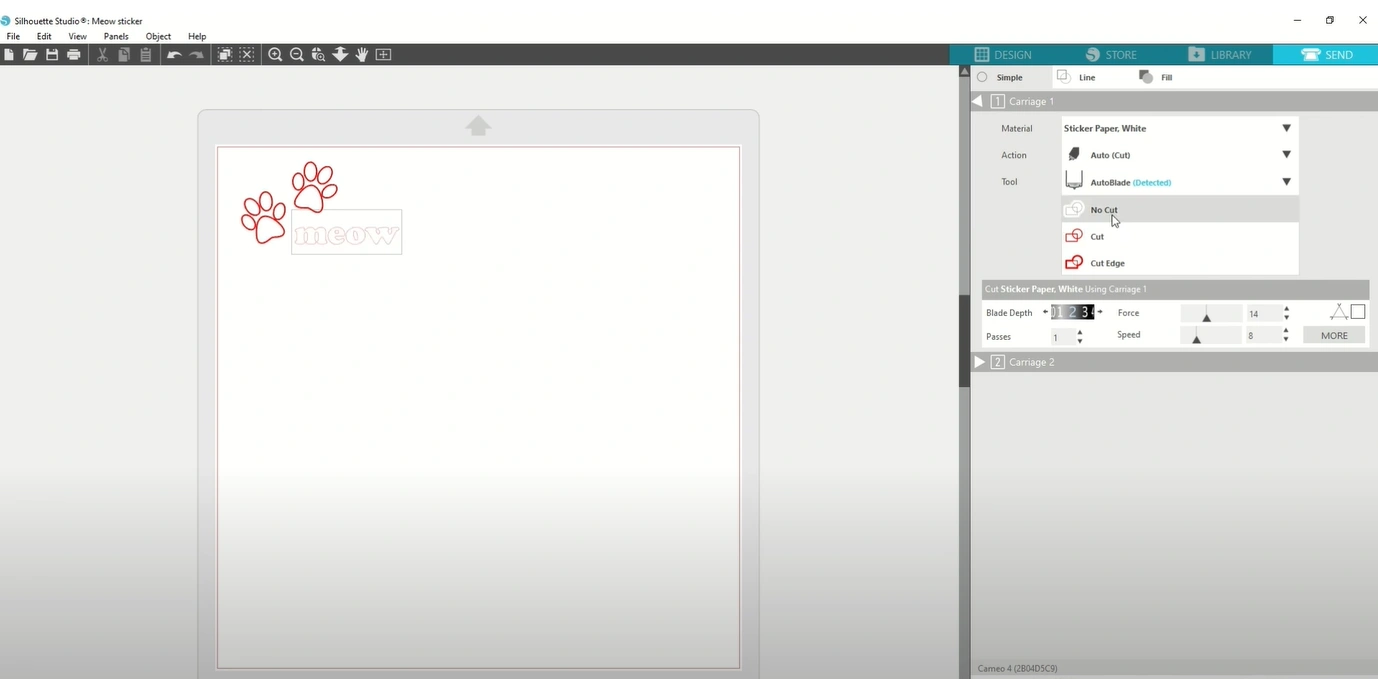Increase the Passes value with up arrow

(x=1080, y=332)
